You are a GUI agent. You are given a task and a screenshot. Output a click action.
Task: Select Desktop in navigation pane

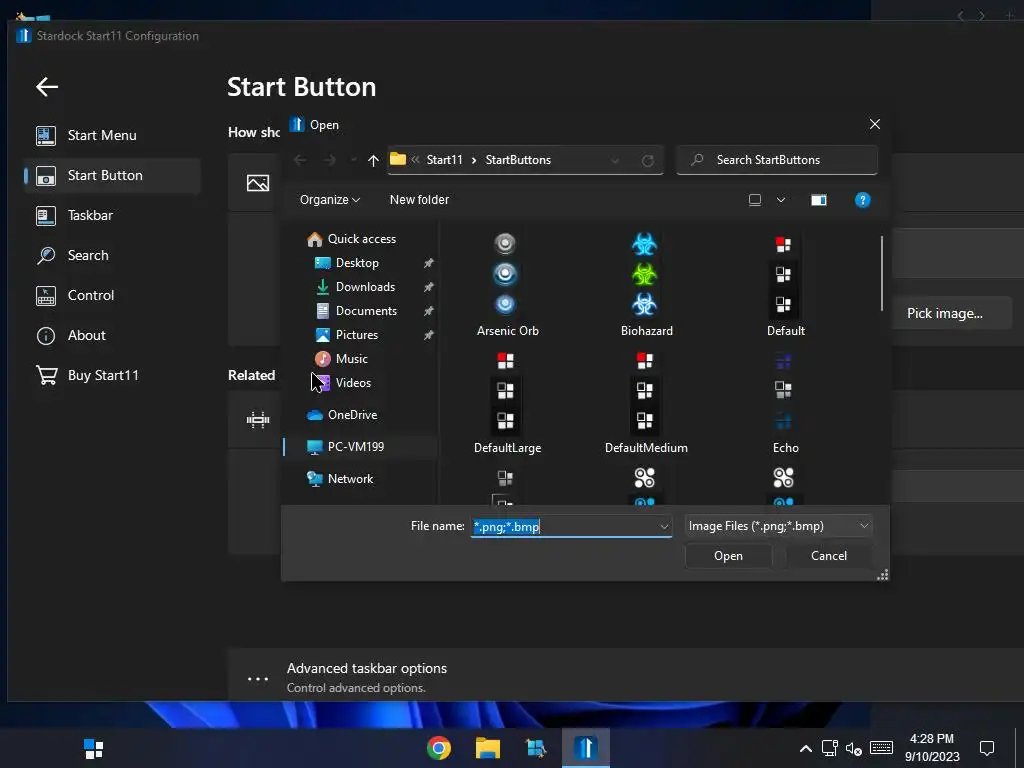click(x=357, y=263)
